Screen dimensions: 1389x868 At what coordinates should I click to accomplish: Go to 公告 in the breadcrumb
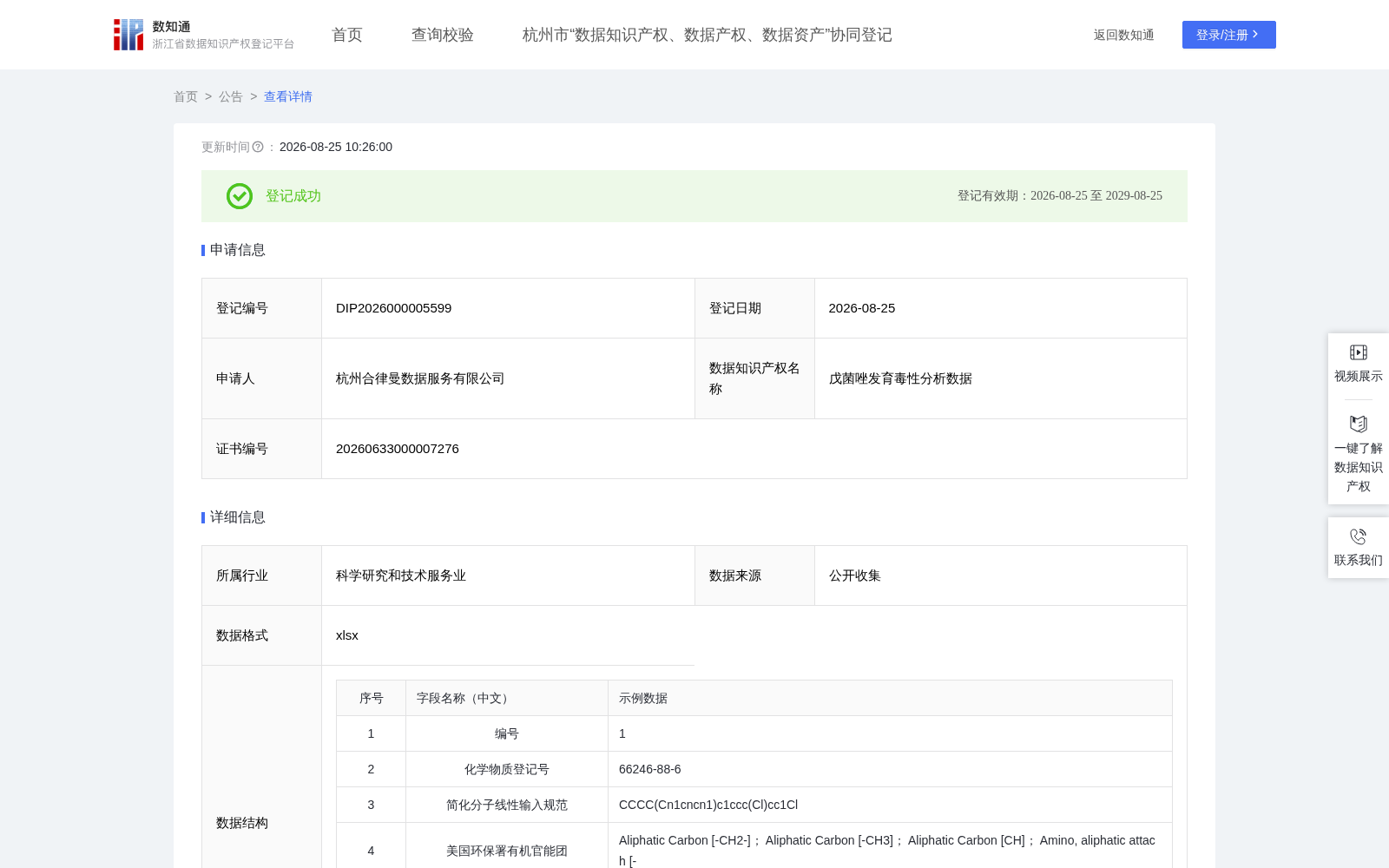(x=231, y=96)
